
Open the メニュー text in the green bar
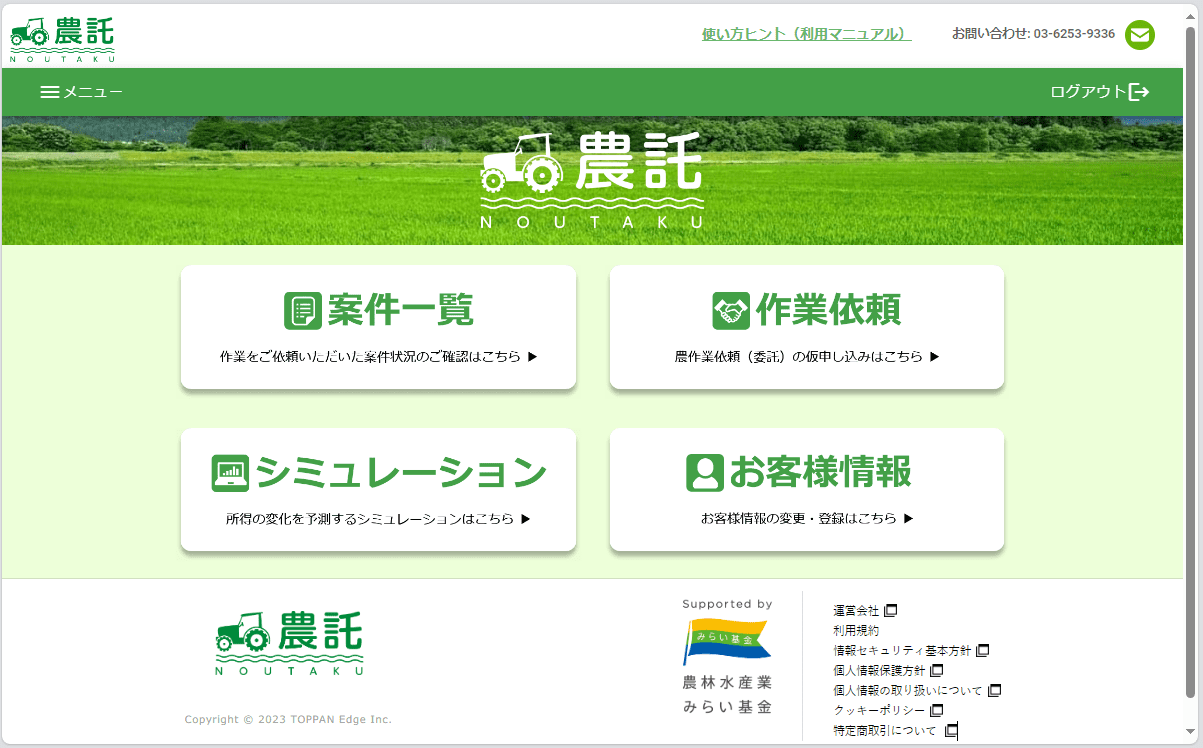[x=93, y=92]
